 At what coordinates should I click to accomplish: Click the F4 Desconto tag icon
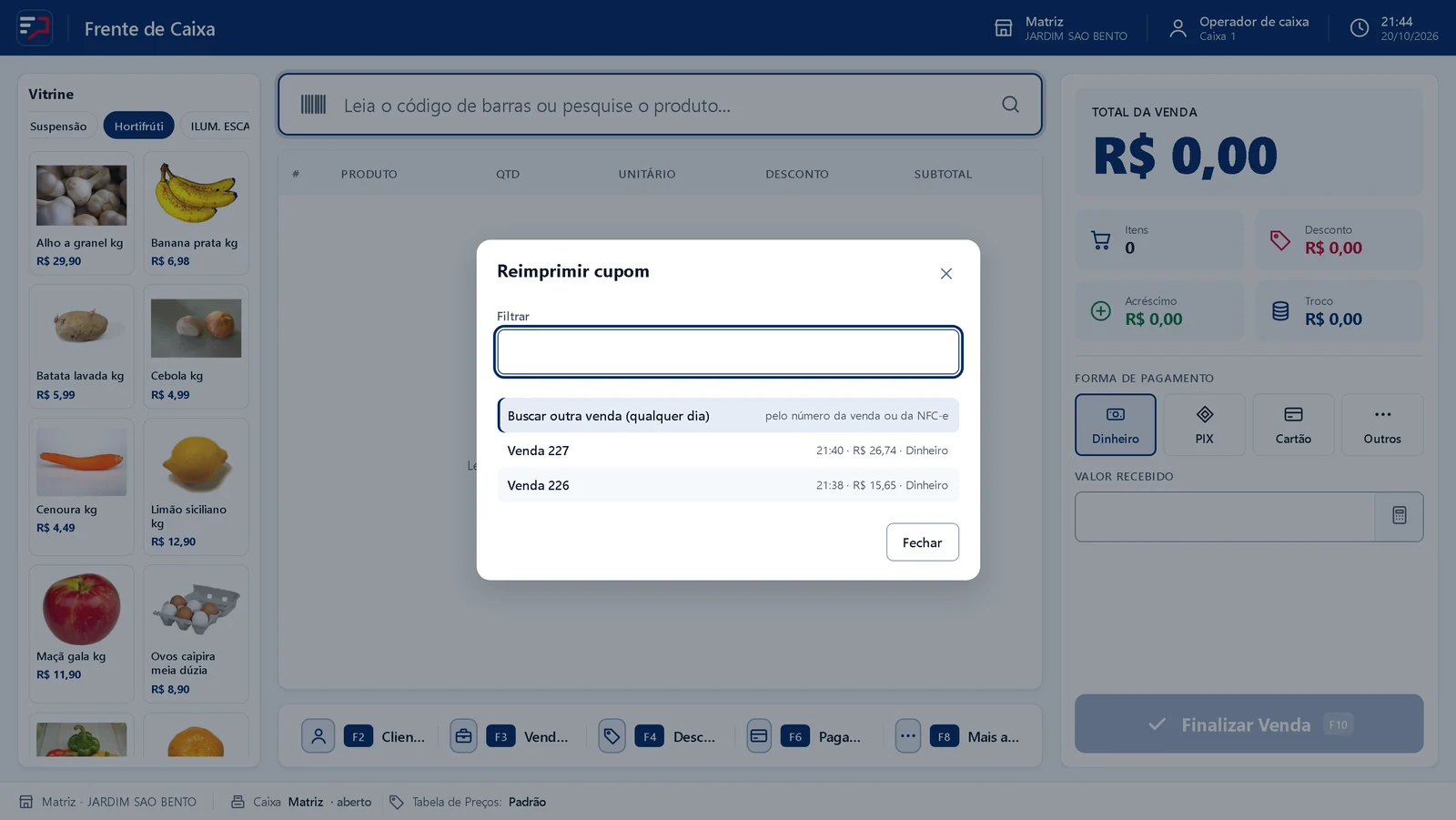tap(612, 736)
